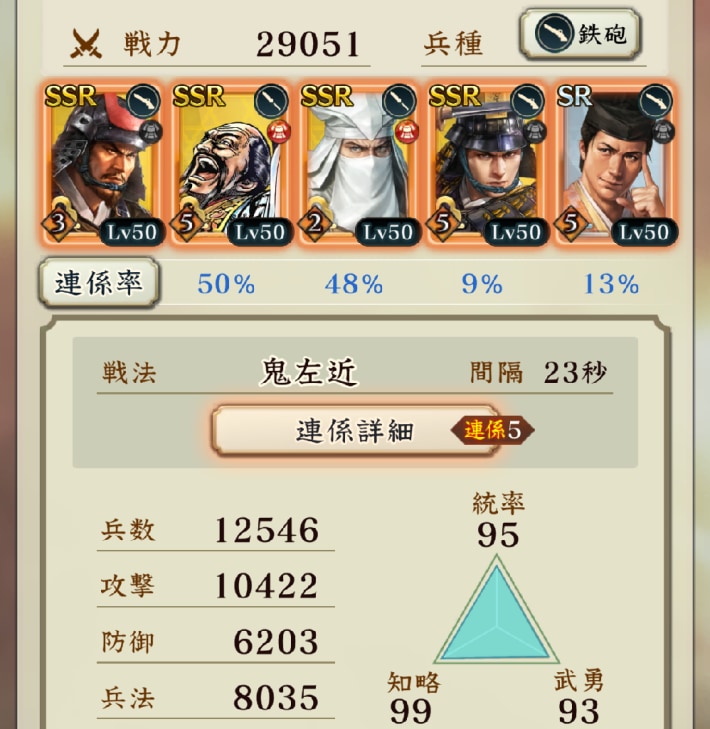Click the 鬼左近 tactic name
The width and height of the screenshot is (710, 729).
point(309,372)
